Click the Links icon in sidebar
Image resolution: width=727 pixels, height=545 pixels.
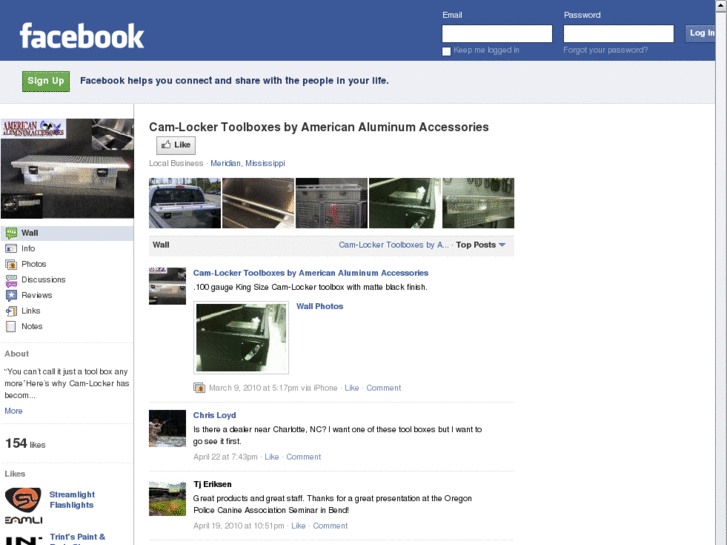click(11, 311)
